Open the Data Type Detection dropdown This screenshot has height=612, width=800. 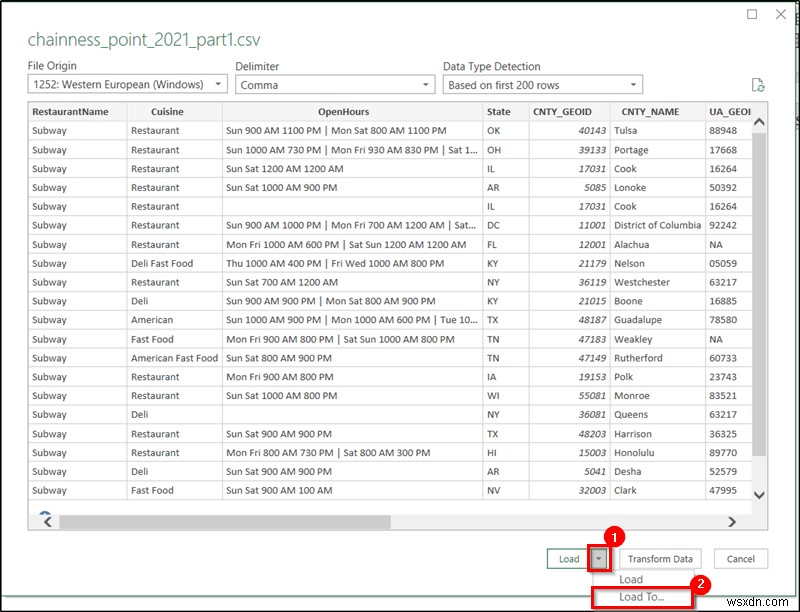click(630, 84)
